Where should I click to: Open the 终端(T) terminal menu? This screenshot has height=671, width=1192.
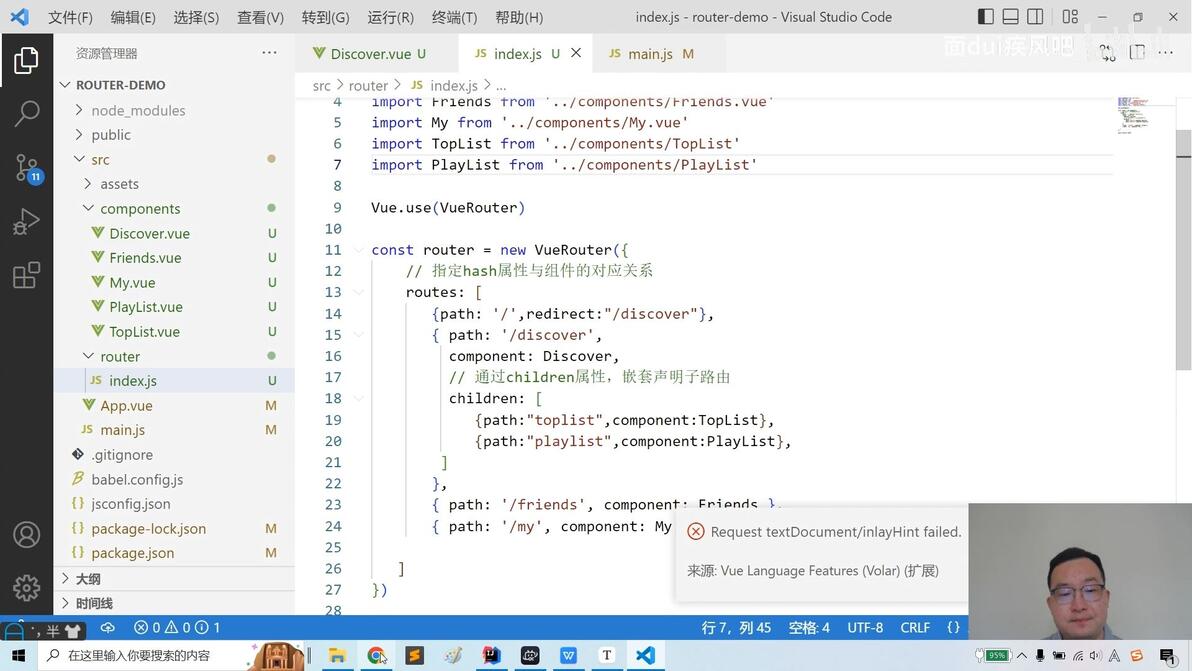pos(454,17)
